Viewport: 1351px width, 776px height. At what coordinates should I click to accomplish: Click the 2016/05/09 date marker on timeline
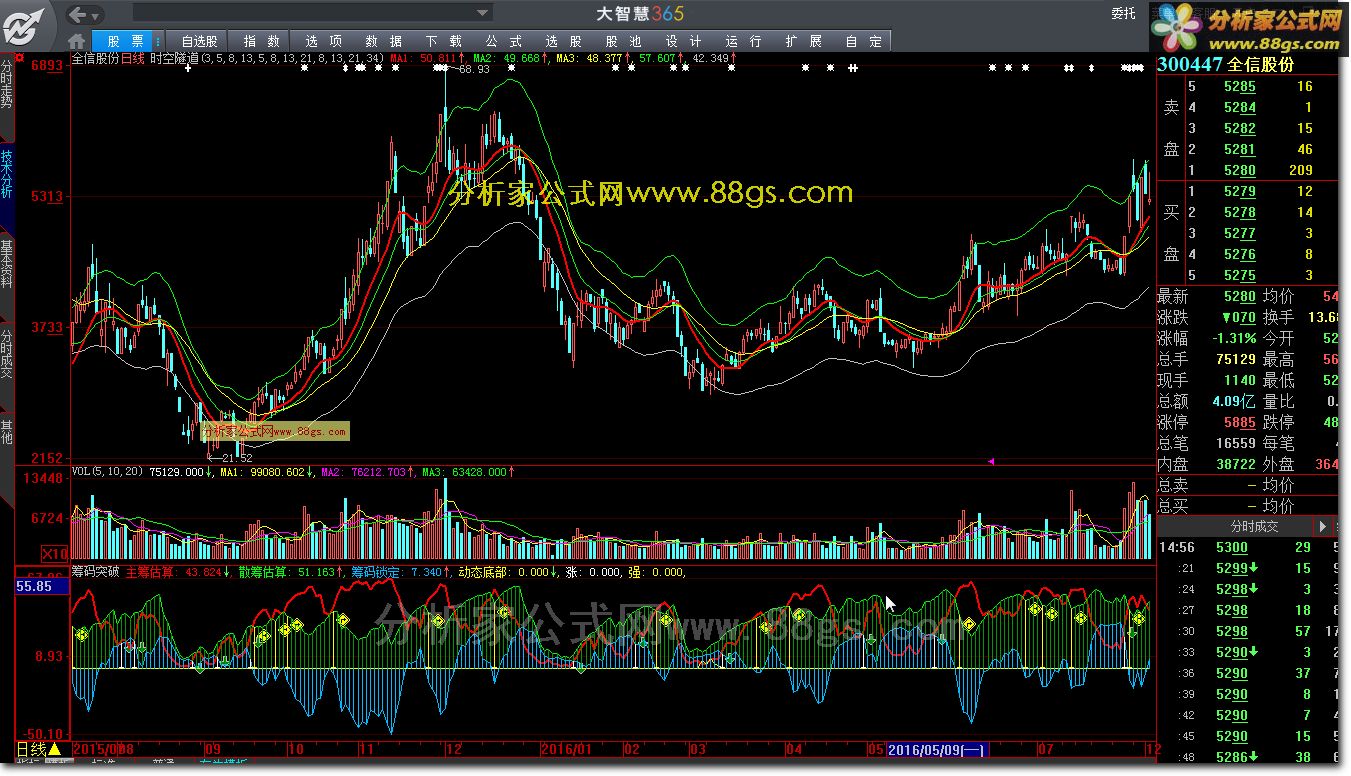(x=936, y=749)
